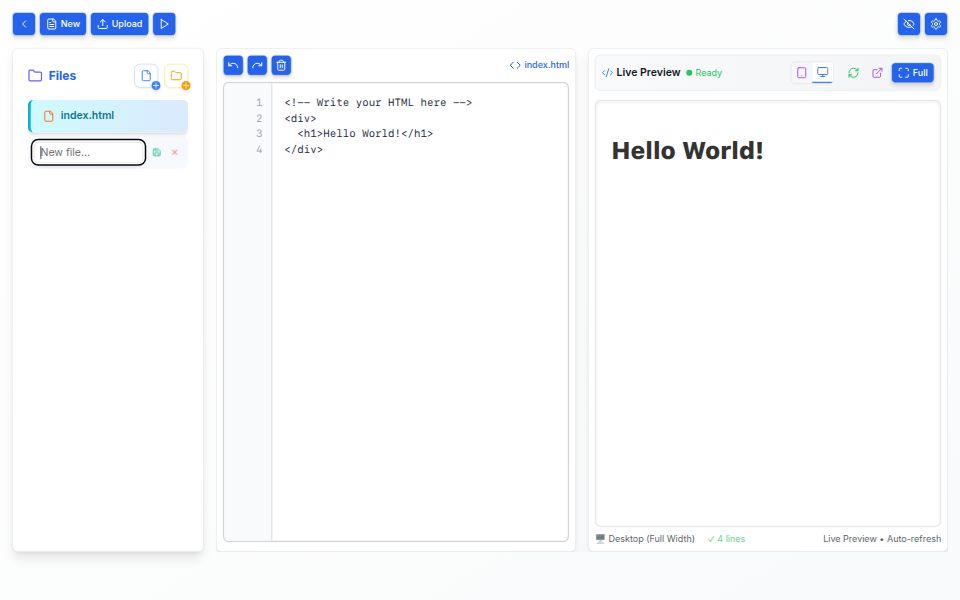Screen dimensions: 960x600
Task: Upload a file using the Upload button
Action: 119,23
